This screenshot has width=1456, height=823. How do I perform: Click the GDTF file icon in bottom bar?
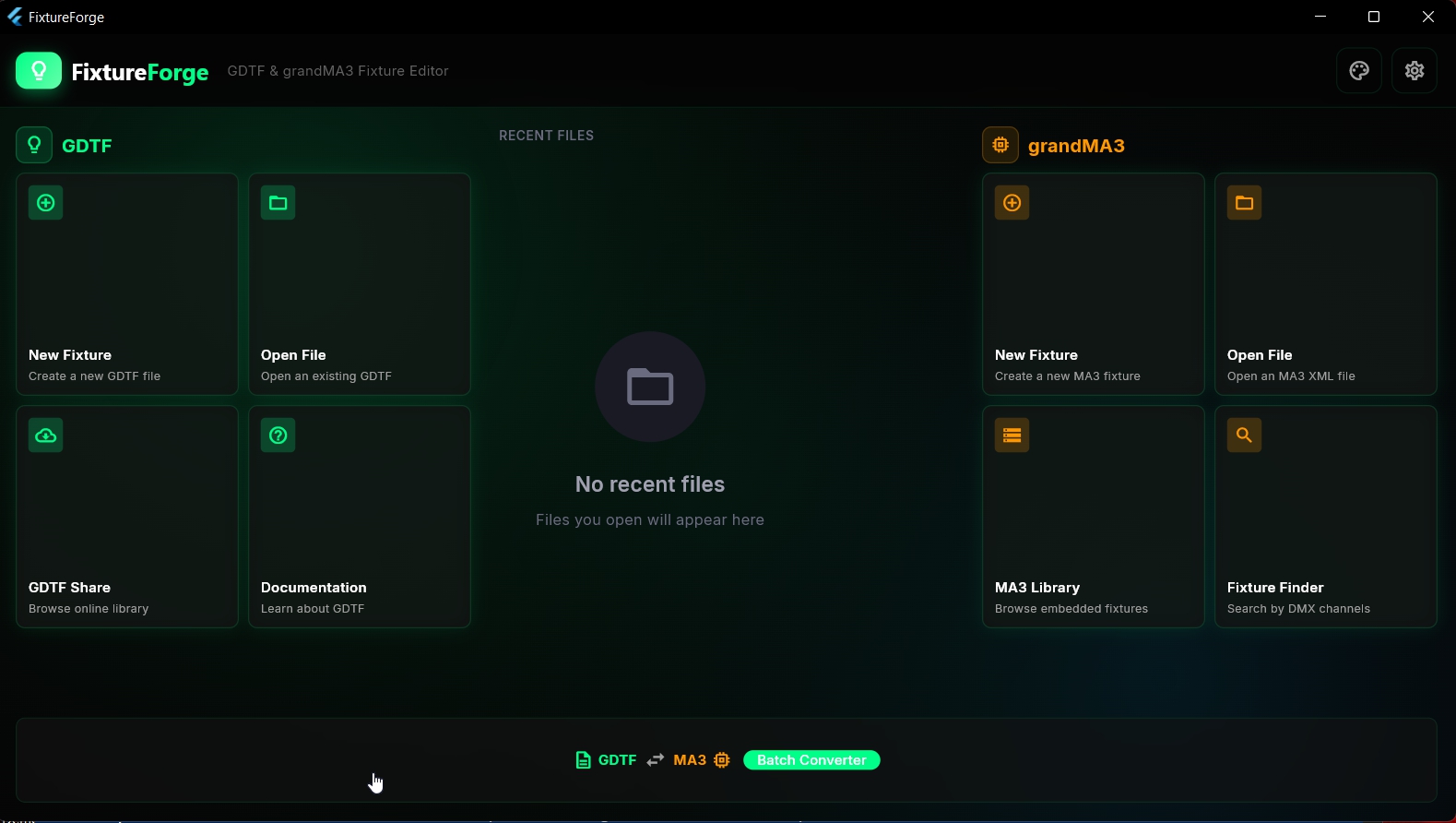coord(583,760)
